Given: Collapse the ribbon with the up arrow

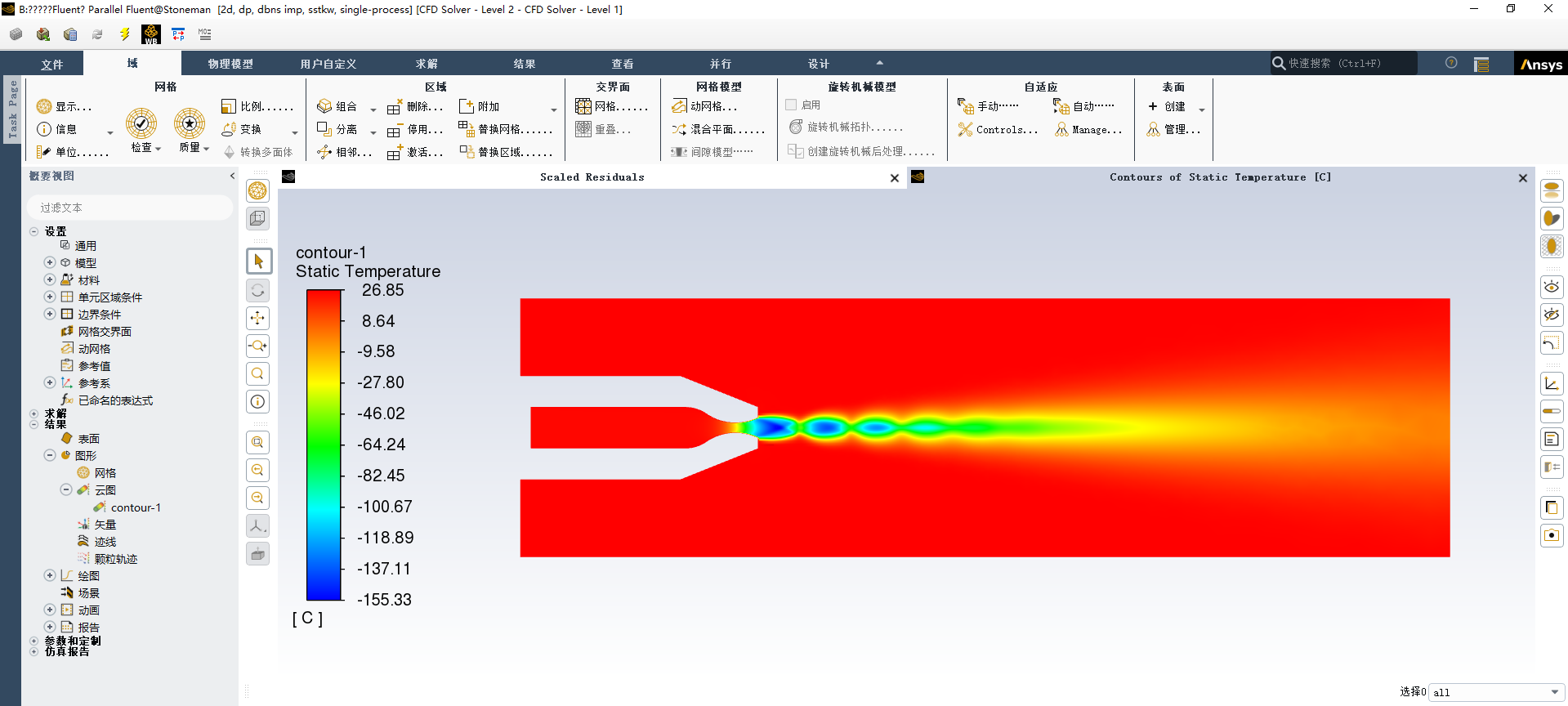Looking at the screenshot, I should pos(880,63).
